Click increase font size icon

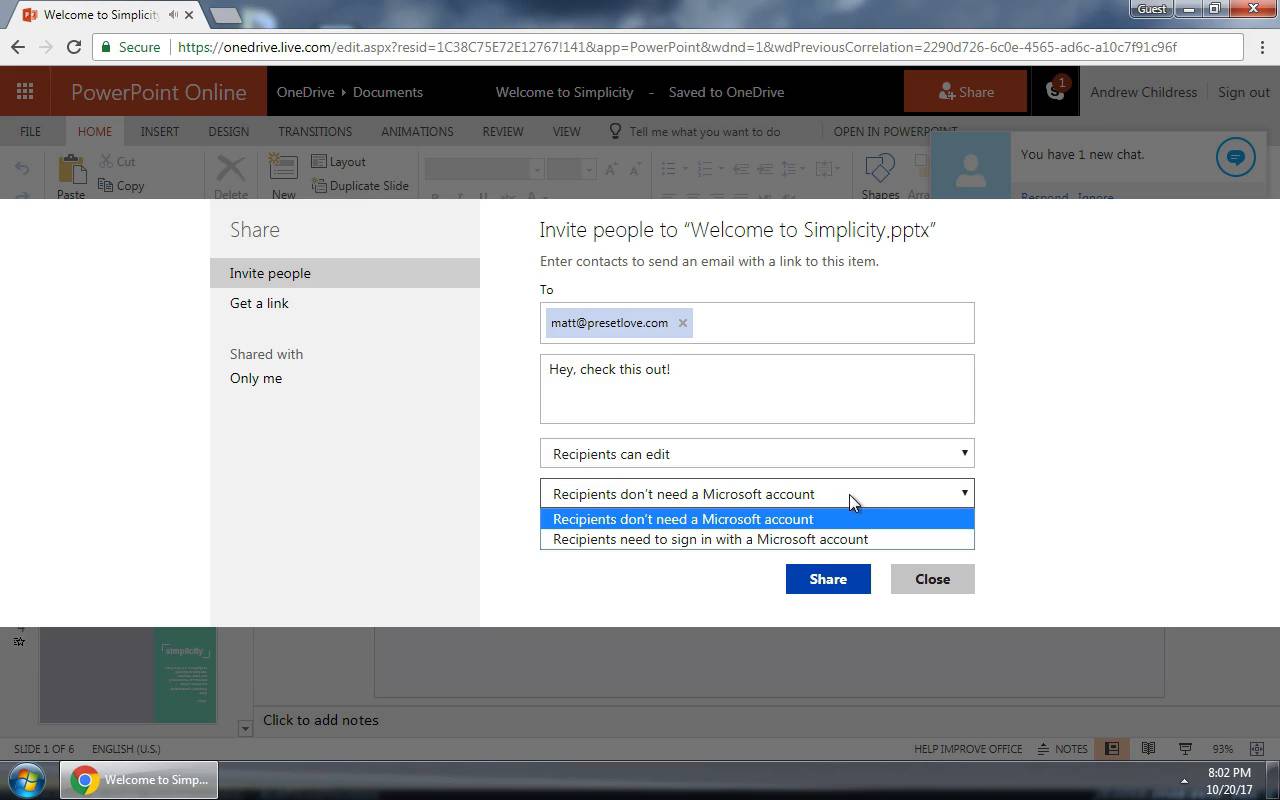[x=611, y=169]
